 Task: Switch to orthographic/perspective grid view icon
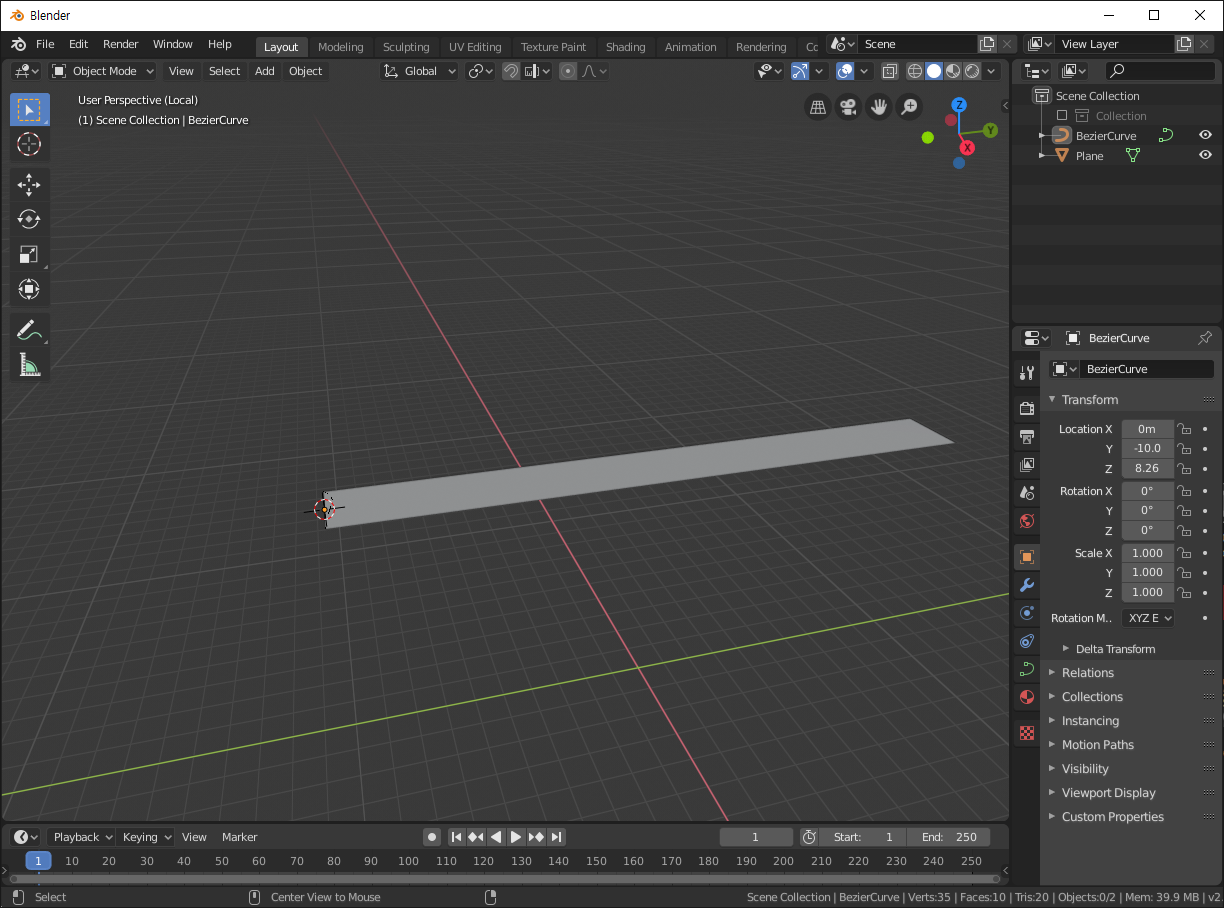(818, 106)
